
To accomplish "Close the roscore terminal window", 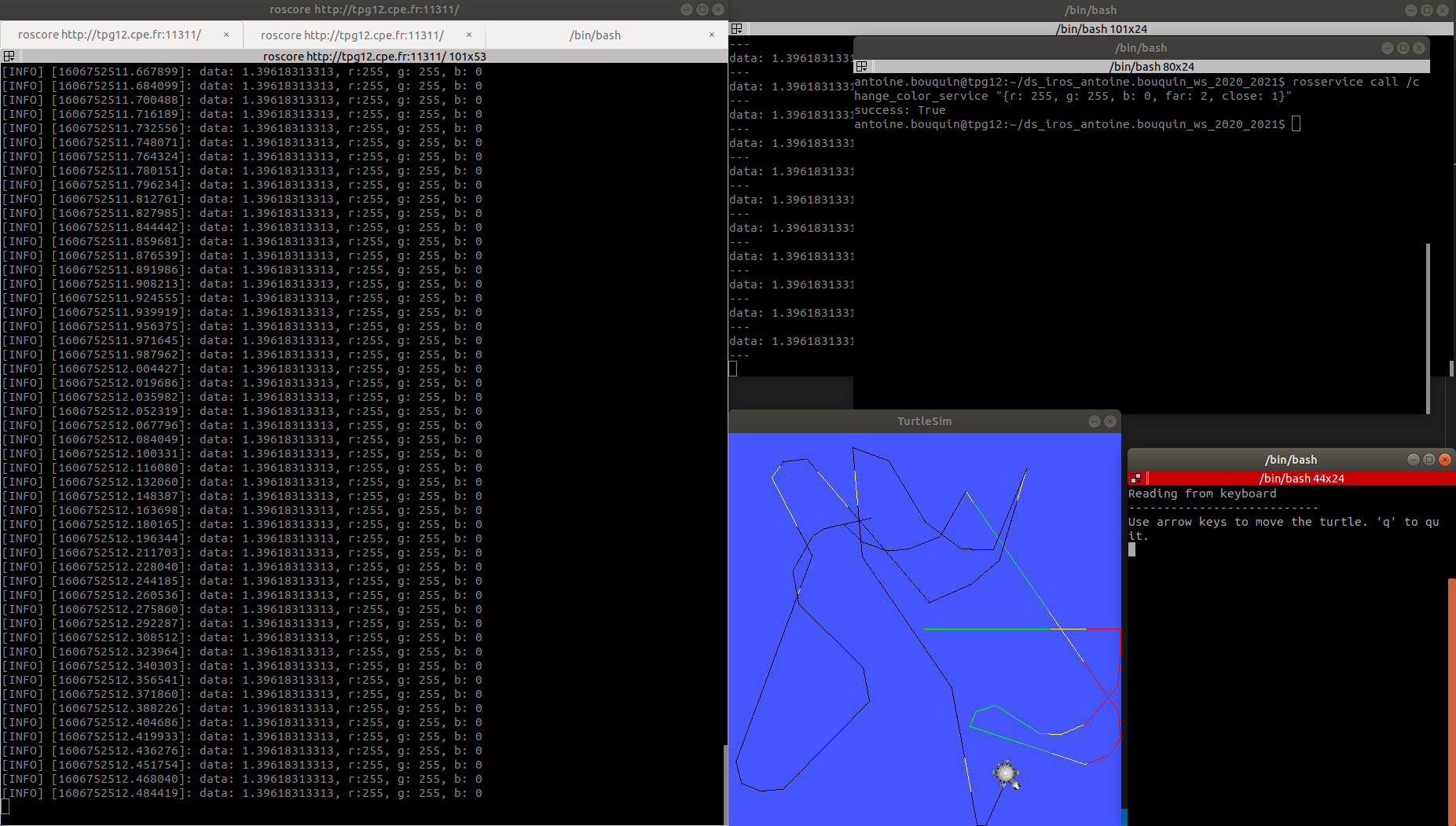I will 717,9.
